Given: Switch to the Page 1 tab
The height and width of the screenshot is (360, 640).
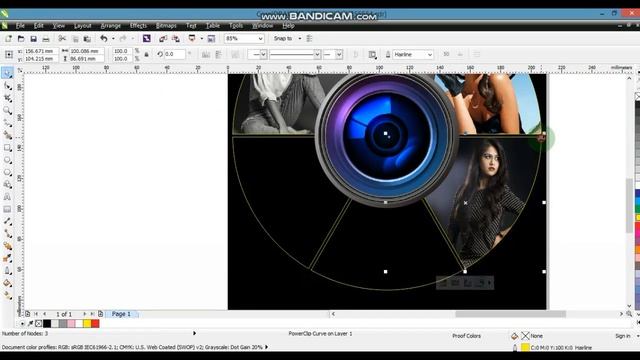Looking at the screenshot, I should click(x=121, y=314).
